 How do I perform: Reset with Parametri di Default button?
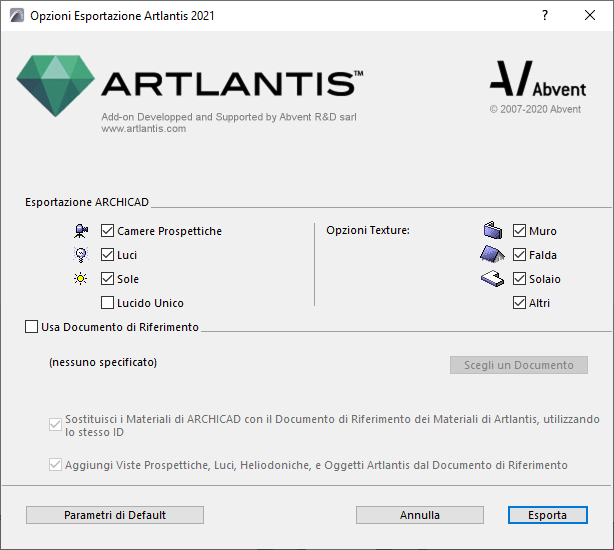pyautogui.click(x=115, y=515)
